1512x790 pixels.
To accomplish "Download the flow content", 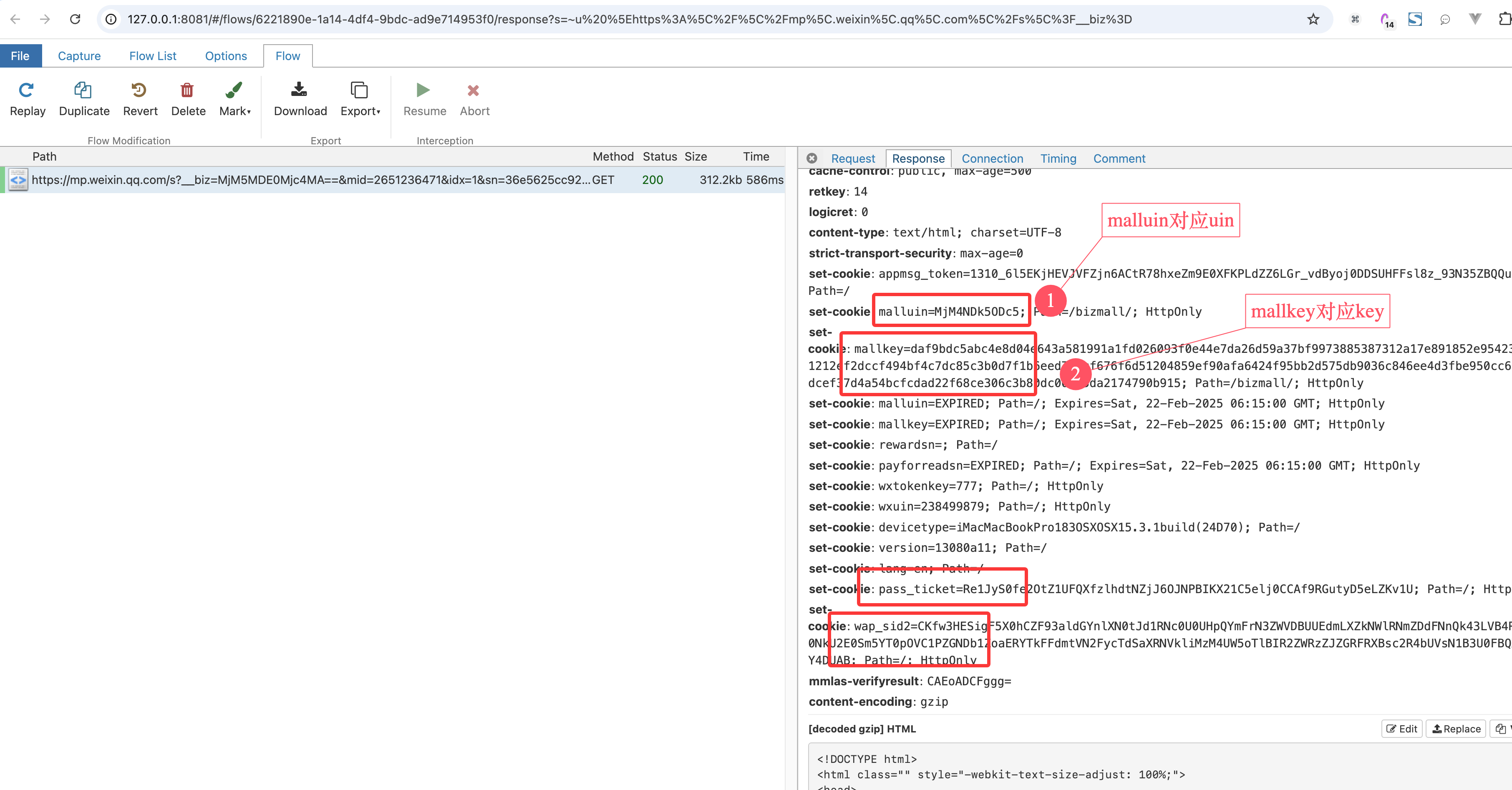I will (300, 99).
